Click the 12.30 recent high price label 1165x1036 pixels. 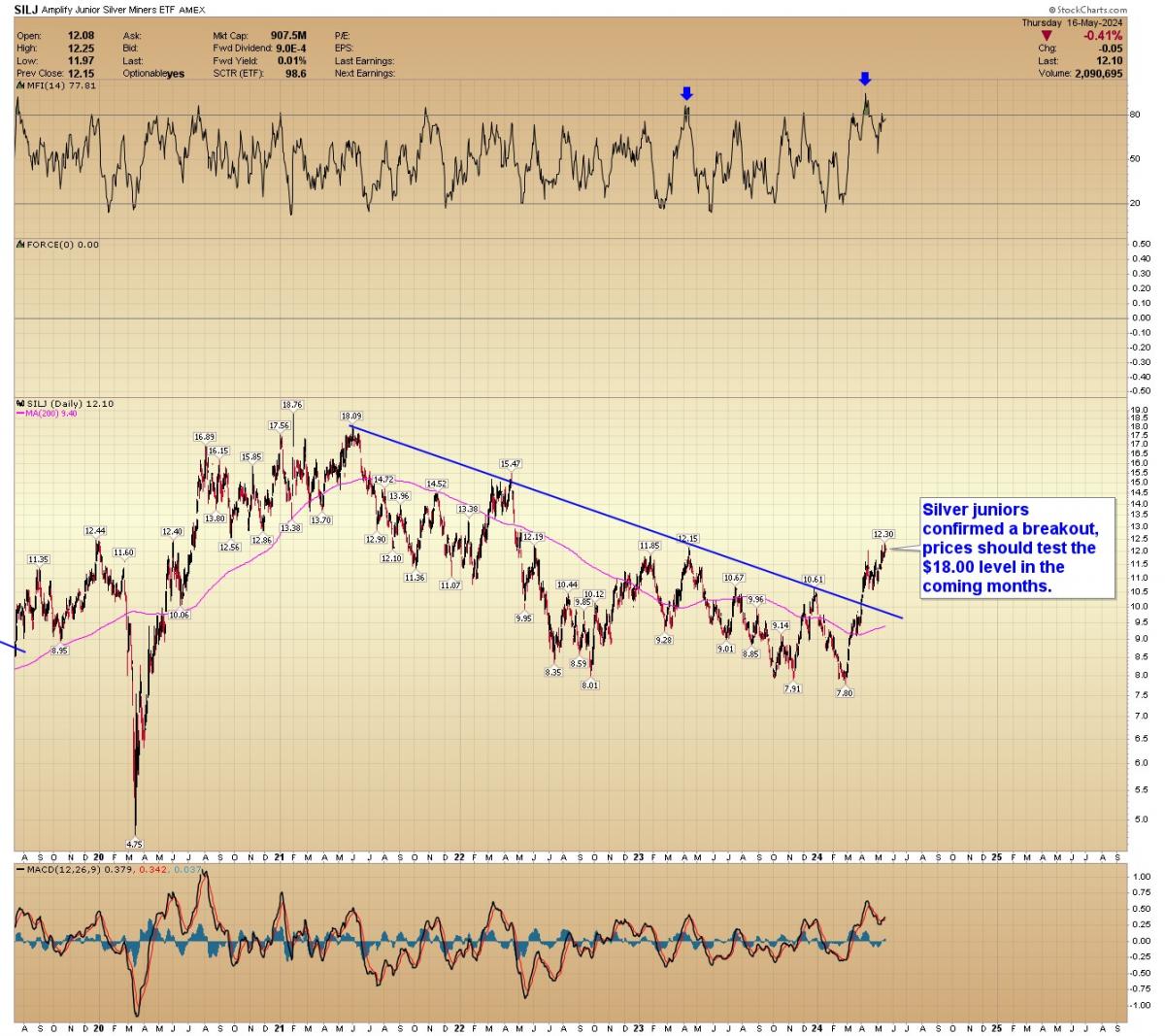pyautogui.click(x=882, y=534)
